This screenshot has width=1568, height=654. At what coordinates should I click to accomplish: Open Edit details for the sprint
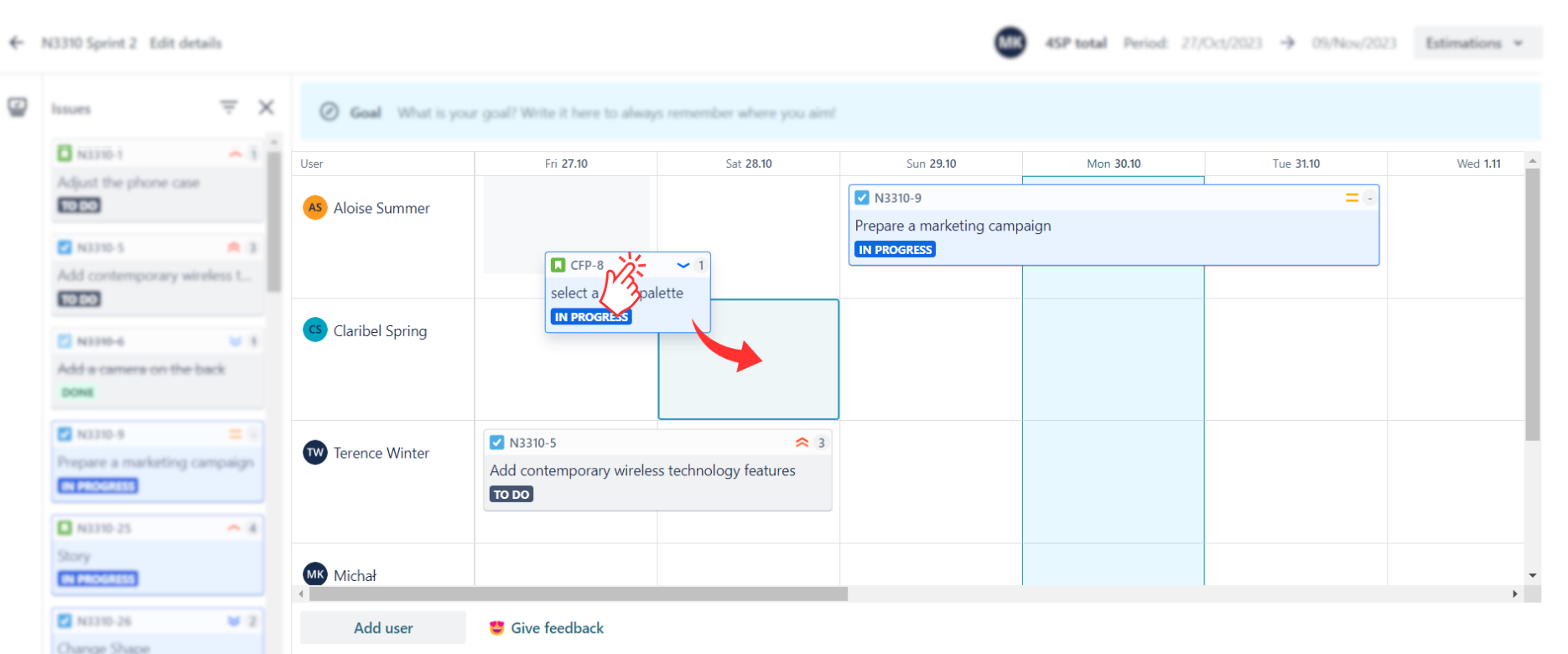click(185, 43)
